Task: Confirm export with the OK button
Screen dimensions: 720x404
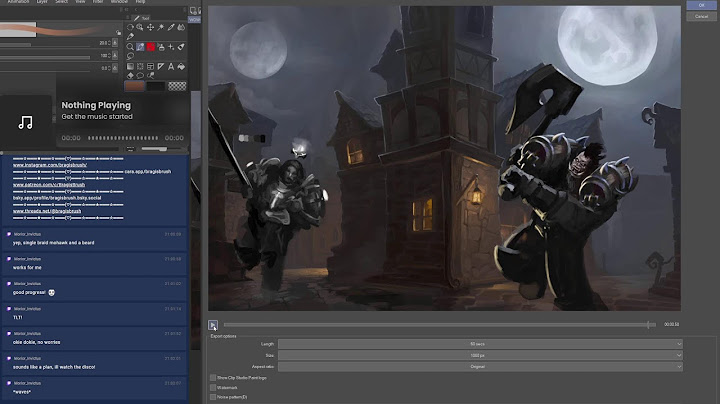Action: click(x=701, y=5)
